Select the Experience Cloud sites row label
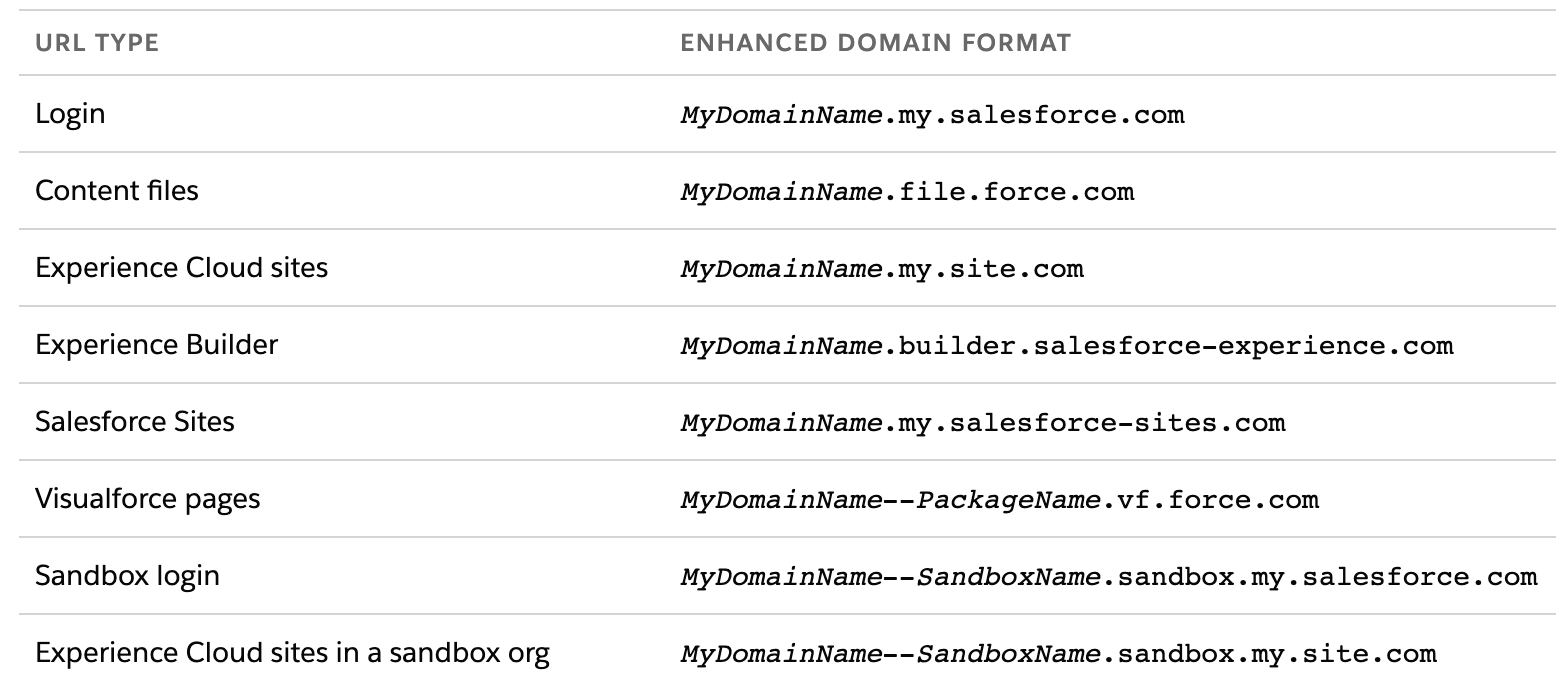 [x=182, y=267]
